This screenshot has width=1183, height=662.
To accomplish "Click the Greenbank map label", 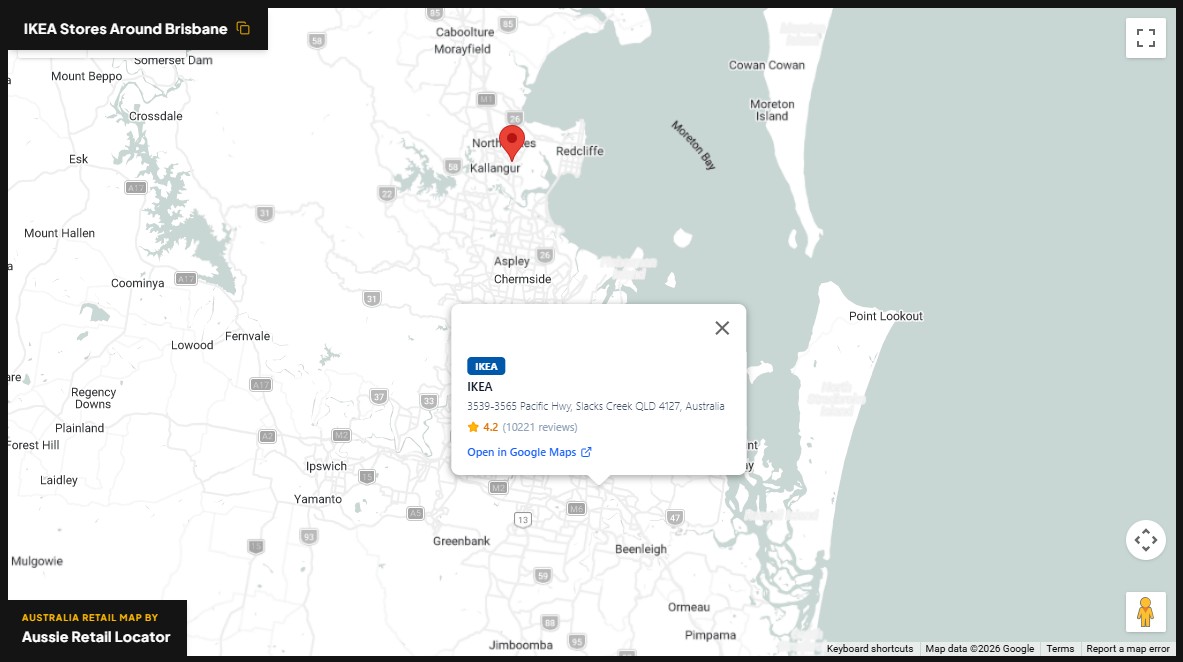I will pos(461,541).
